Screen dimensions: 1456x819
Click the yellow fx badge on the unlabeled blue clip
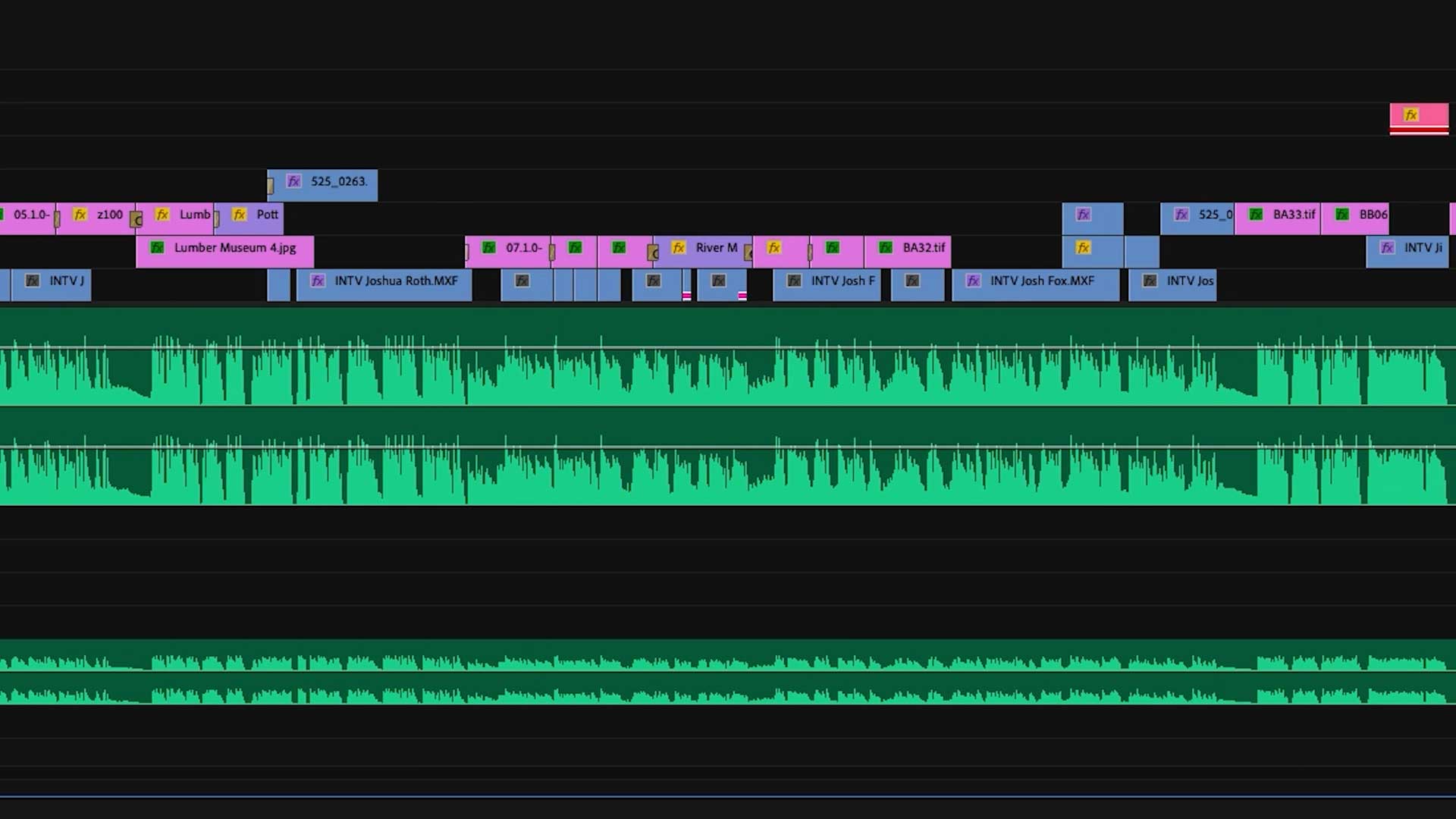[x=1083, y=247]
